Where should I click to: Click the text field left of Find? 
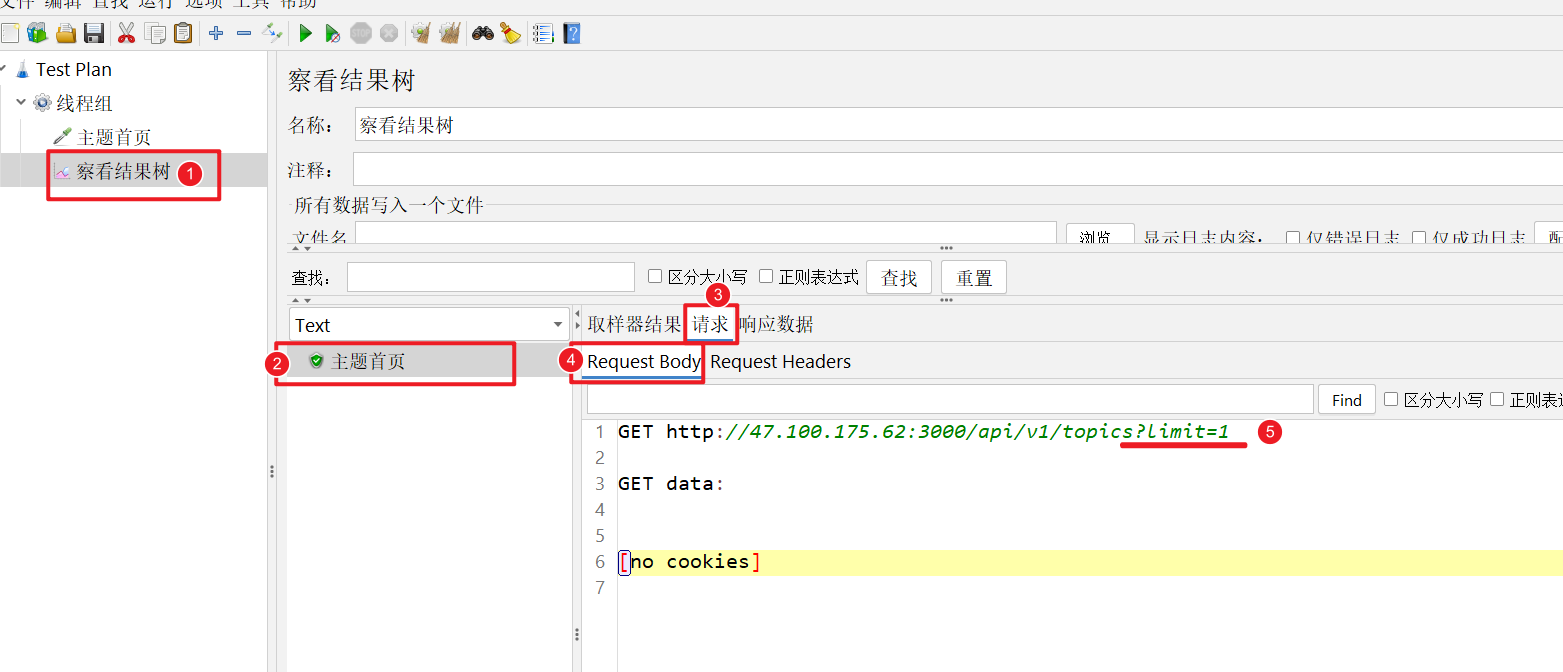click(x=950, y=399)
